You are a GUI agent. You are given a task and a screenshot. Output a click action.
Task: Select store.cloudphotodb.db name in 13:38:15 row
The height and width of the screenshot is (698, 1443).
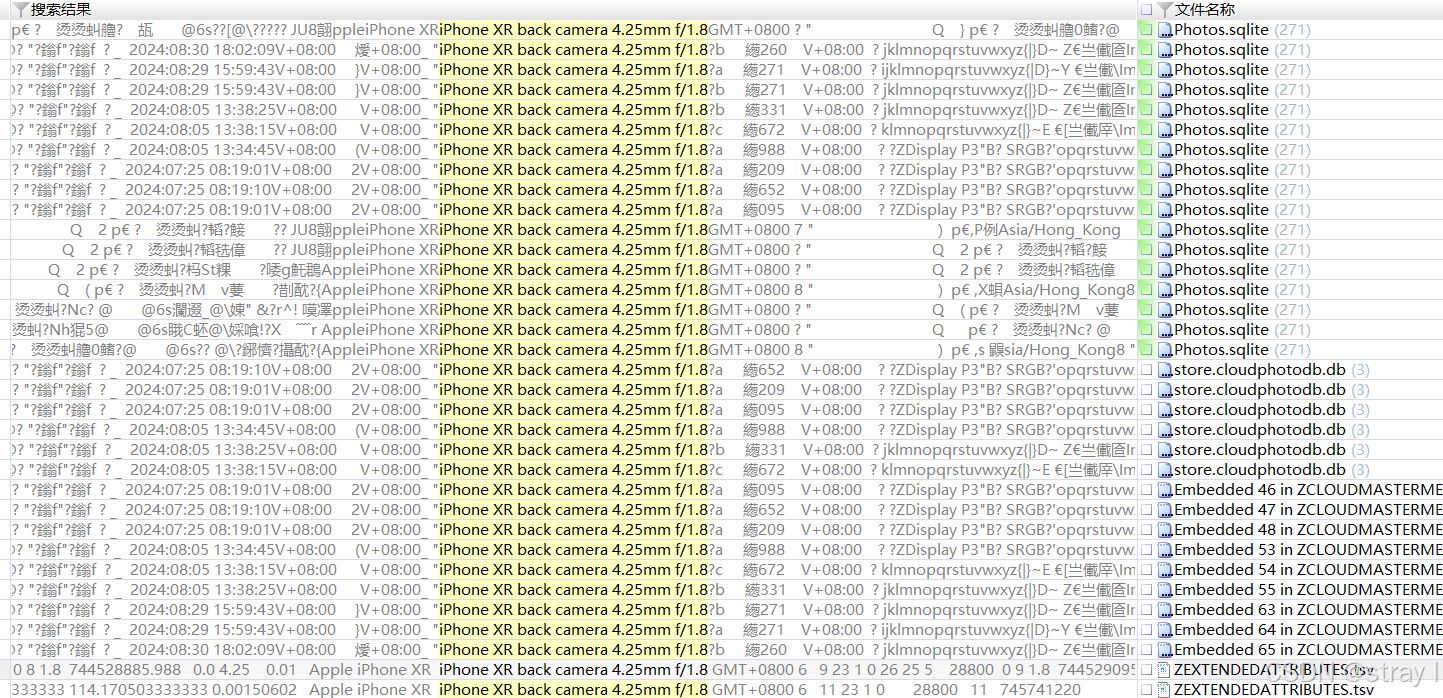[x=1260, y=470]
